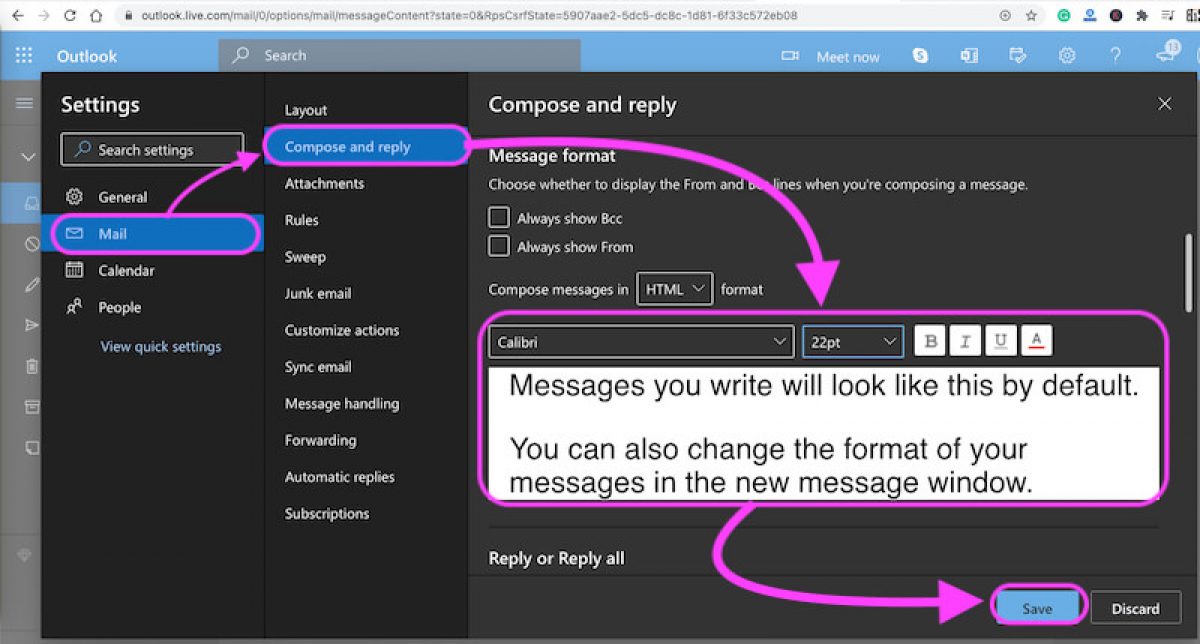Open the Help question mark
Image resolution: width=1200 pixels, height=644 pixels.
coord(1115,56)
